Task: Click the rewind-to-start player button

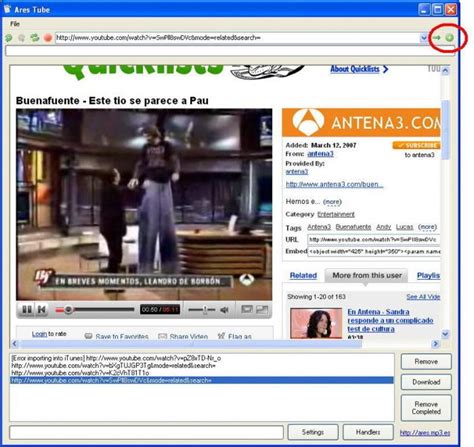Action: tap(42, 310)
